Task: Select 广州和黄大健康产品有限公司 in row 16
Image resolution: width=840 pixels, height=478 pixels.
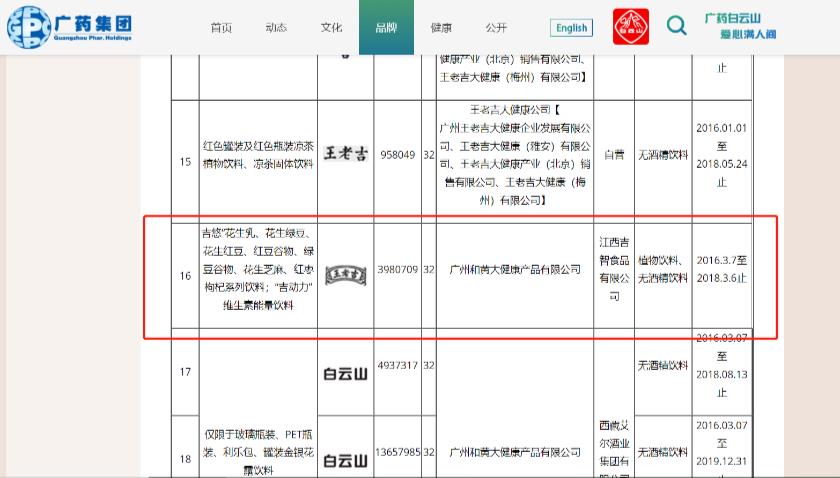Action: pyautogui.click(x=515, y=270)
